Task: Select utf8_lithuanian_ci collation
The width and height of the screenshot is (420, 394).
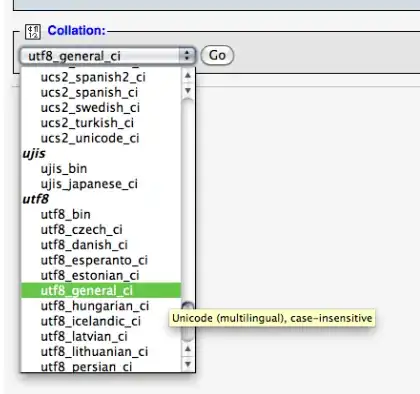Action: [101, 352]
